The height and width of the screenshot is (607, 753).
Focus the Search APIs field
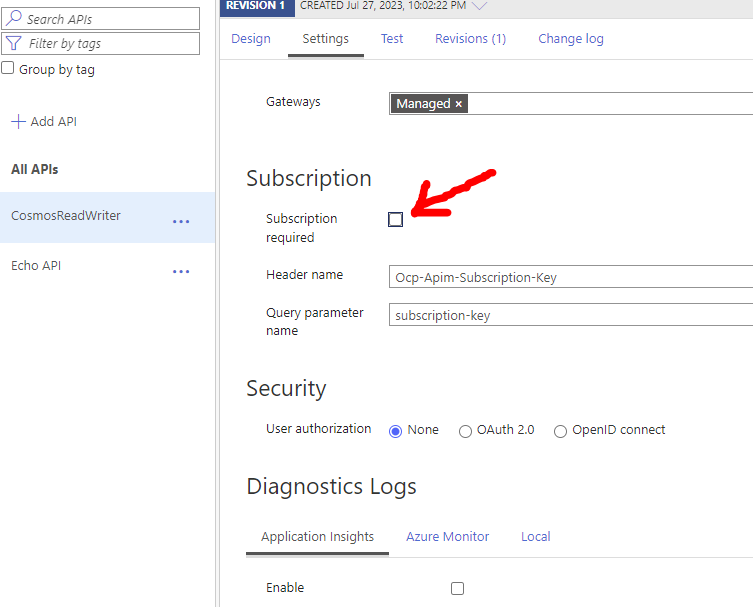click(x=100, y=19)
